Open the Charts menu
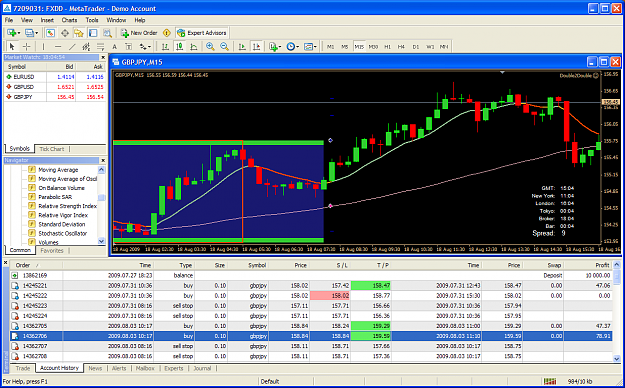 (69, 20)
